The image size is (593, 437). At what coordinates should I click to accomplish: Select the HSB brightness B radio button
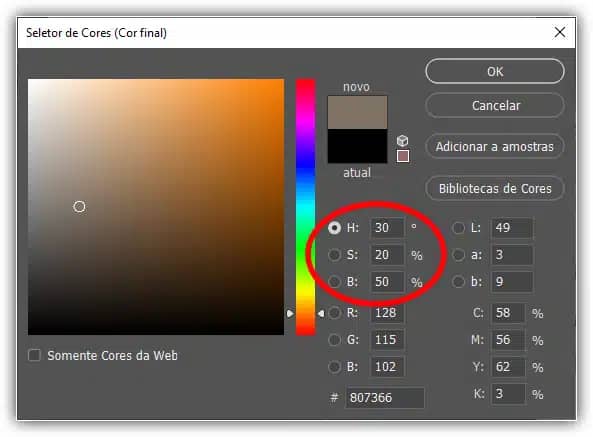334,282
